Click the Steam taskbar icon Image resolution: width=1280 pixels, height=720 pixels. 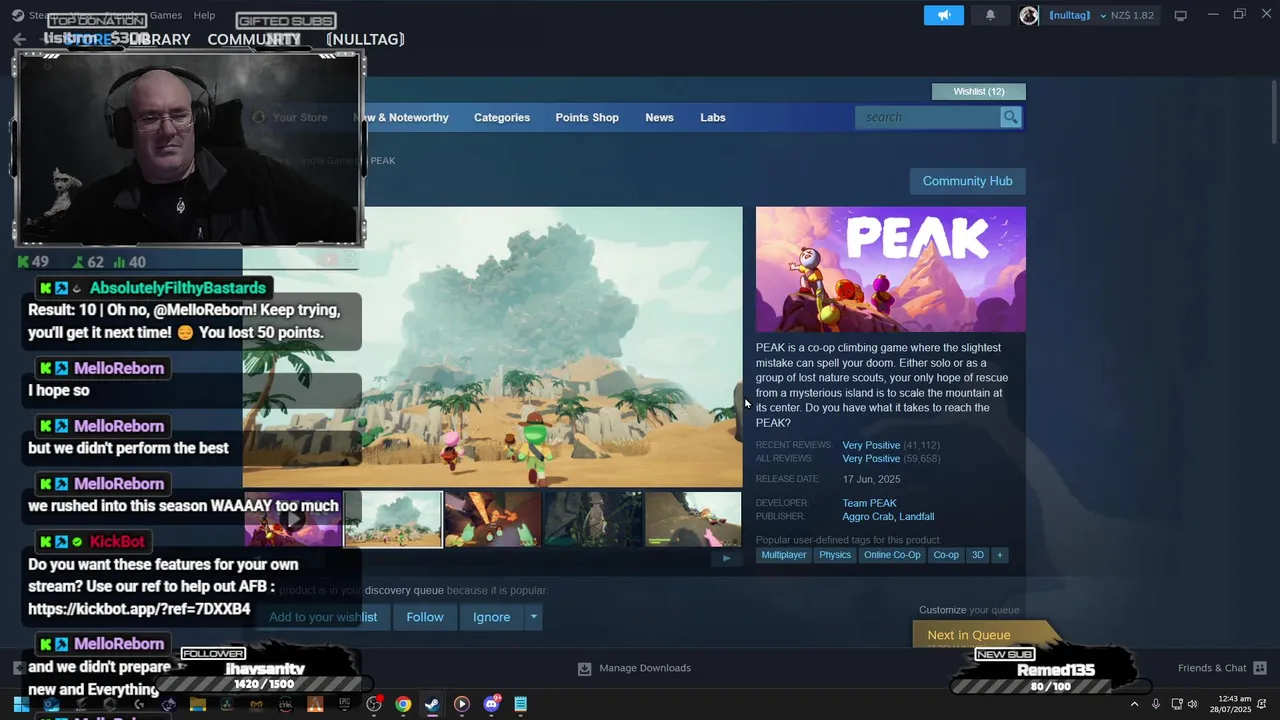432,704
